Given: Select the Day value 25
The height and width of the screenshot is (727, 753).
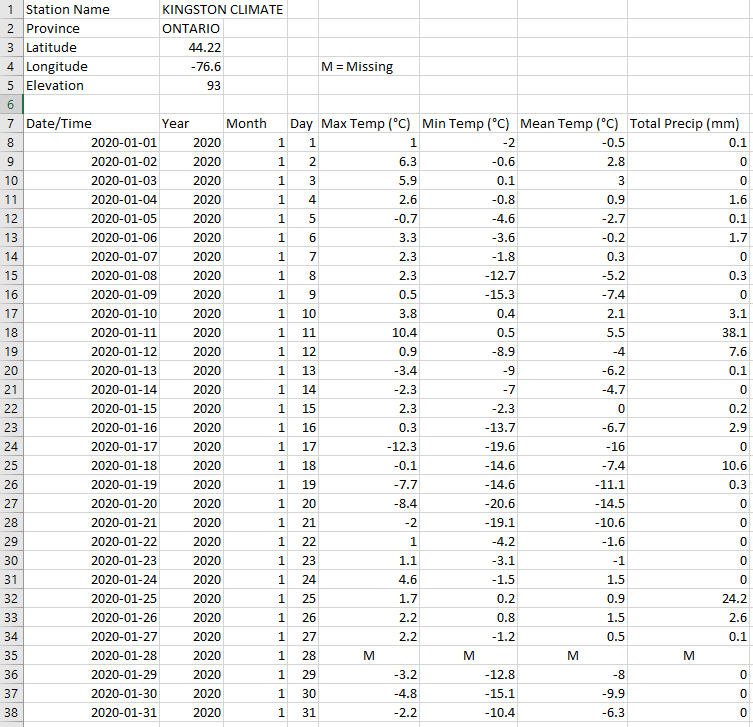Looking at the screenshot, I should coord(303,599).
